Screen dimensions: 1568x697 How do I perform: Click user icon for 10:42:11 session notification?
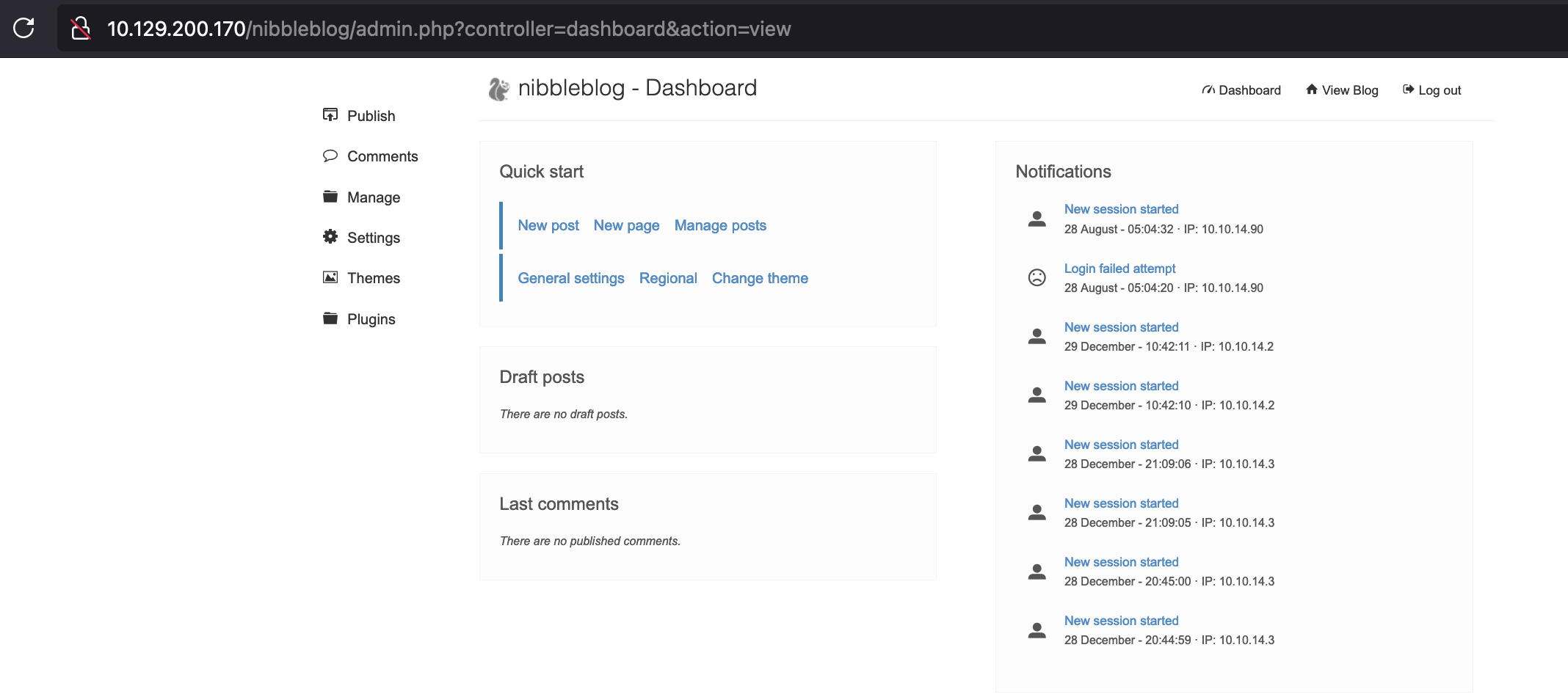(1037, 336)
